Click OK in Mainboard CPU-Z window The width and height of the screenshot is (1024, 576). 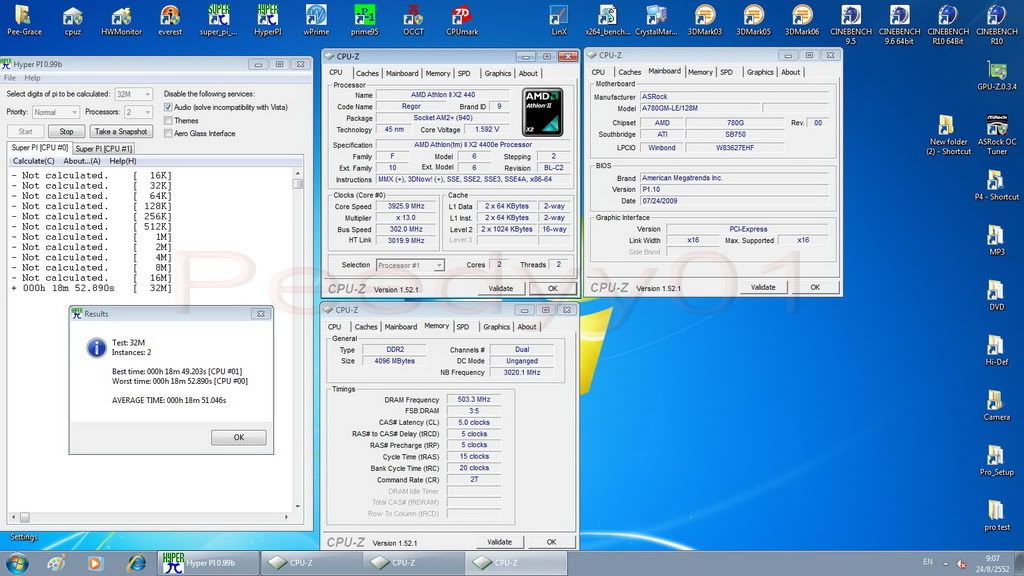tap(815, 287)
